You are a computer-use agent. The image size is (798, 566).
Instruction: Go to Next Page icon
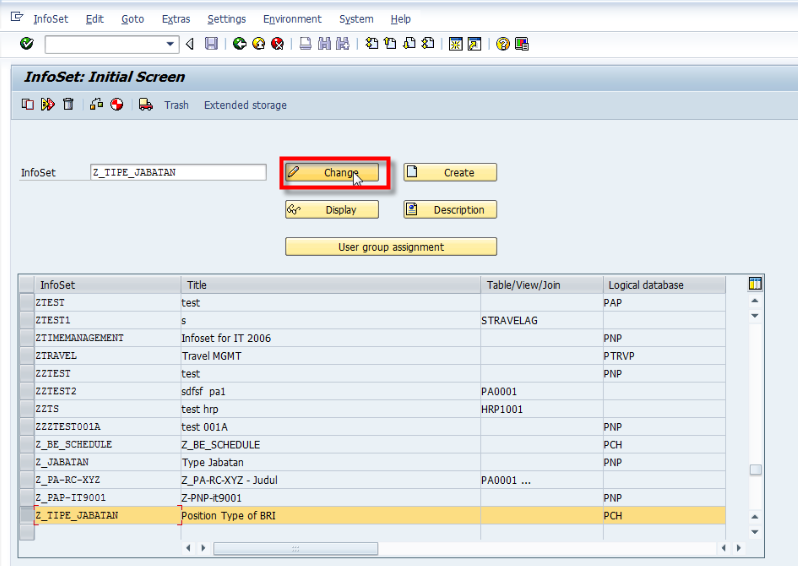click(410, 44)
